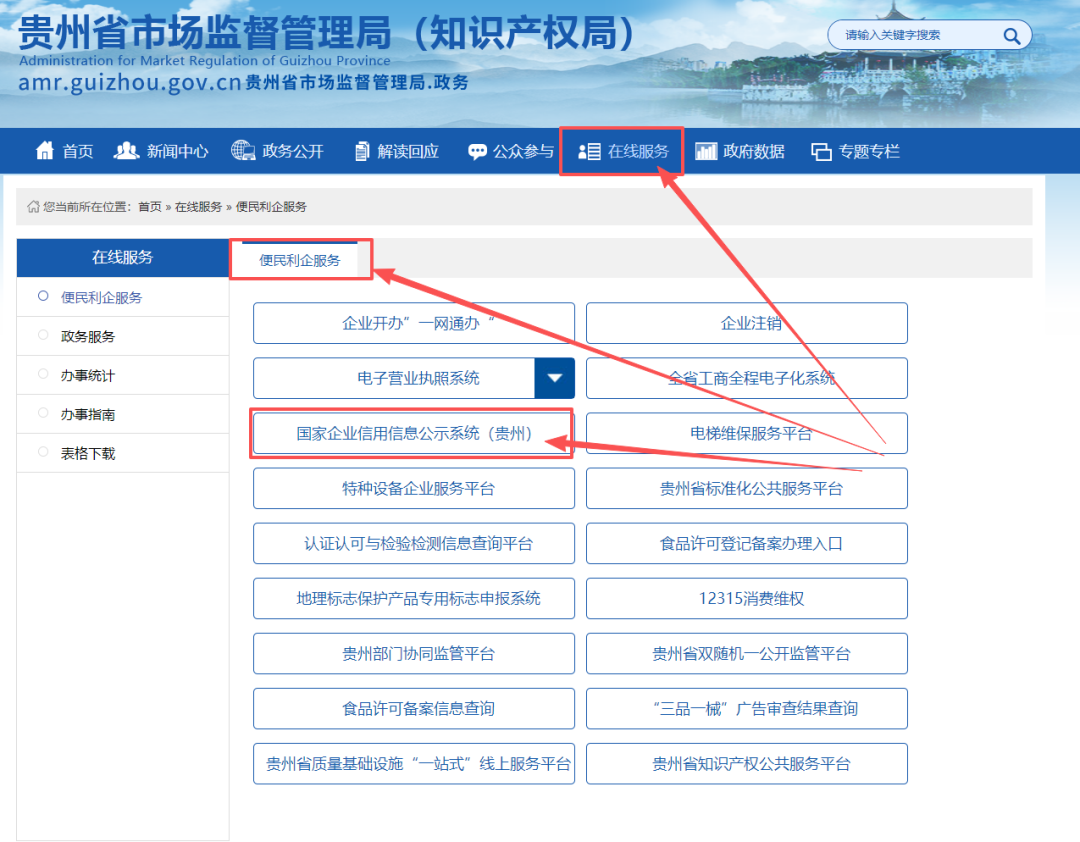Open the 在线服务 navigation menu

pos(623,151)
